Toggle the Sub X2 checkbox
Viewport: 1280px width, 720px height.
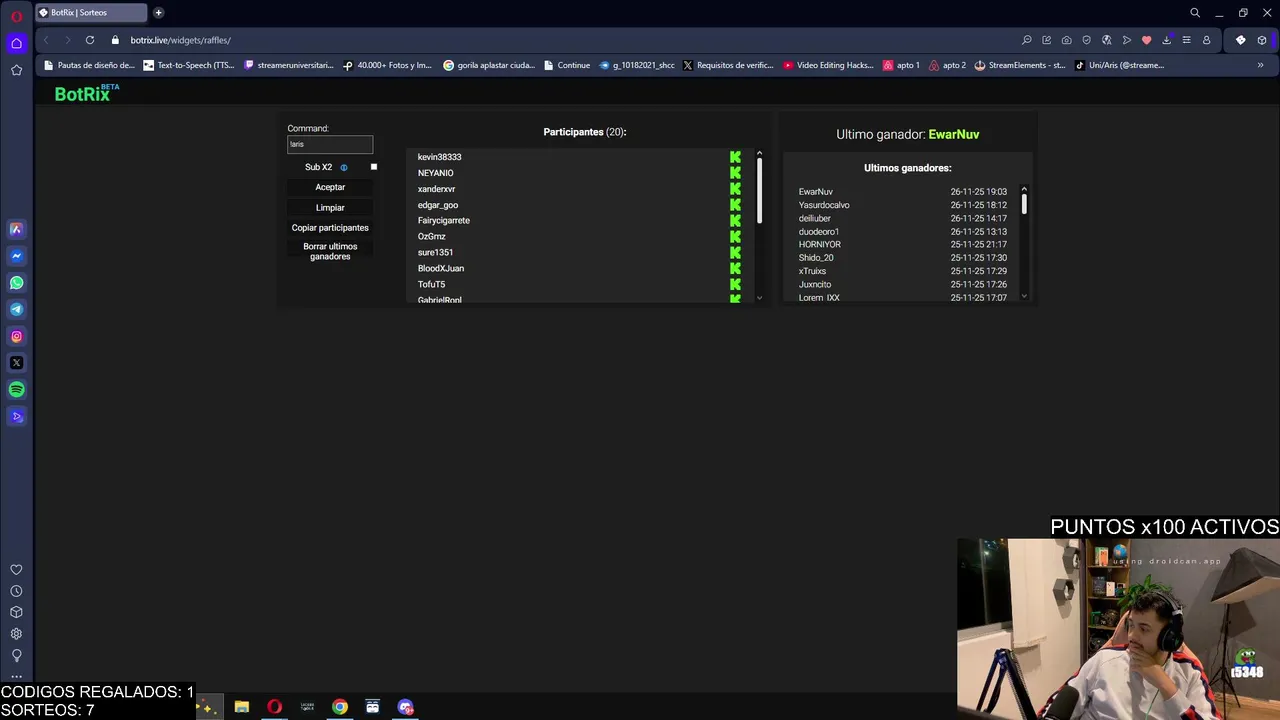click(374, 167)
